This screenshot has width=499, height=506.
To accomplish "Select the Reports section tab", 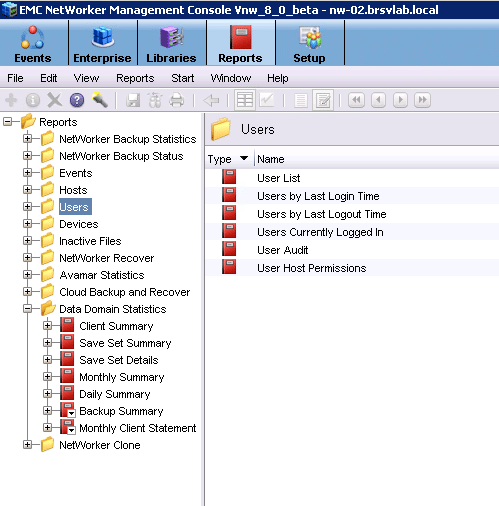I will [240, 44].
